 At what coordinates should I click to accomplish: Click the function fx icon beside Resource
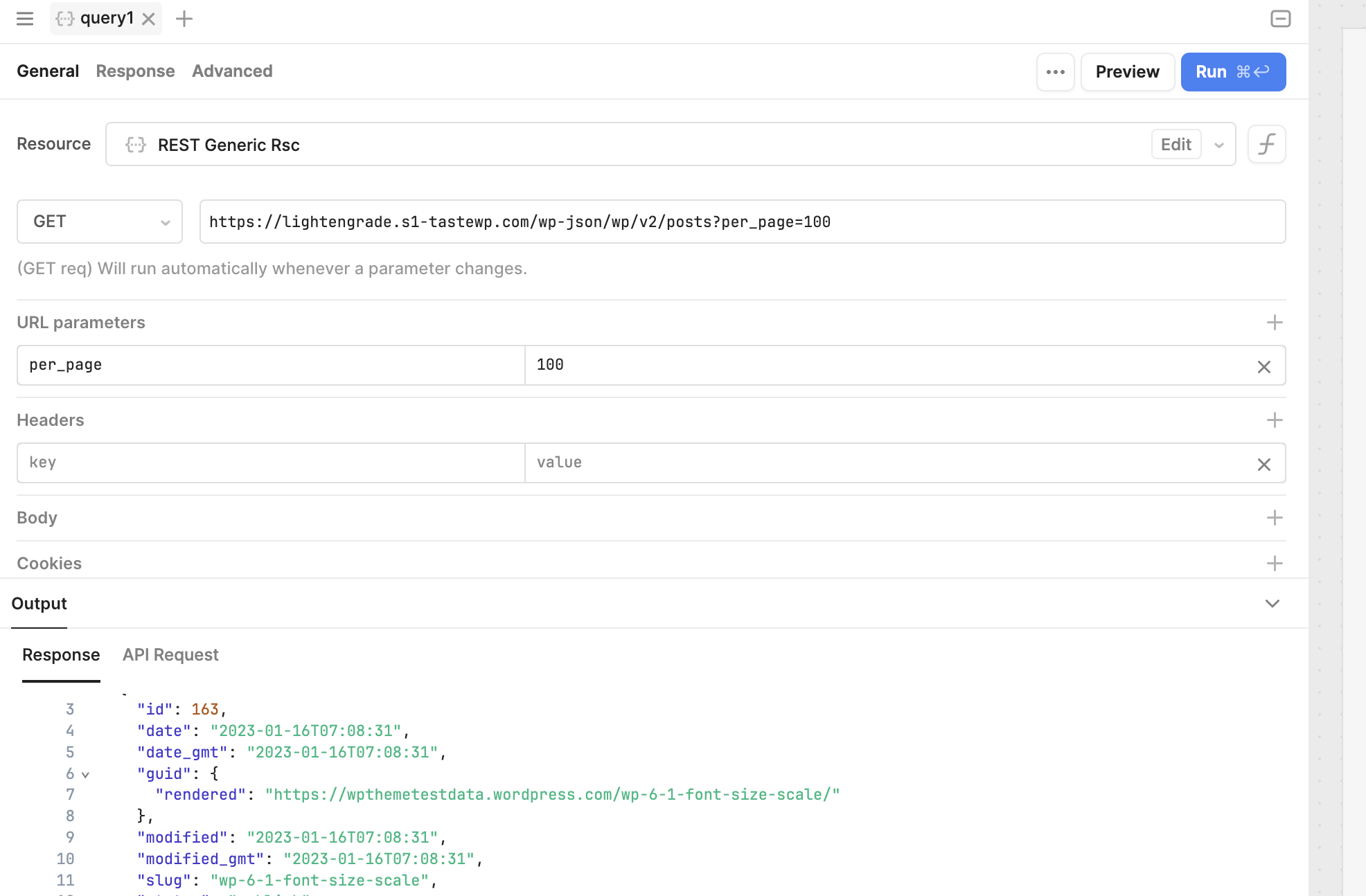pyautogui.click(x=1266, y=145)
